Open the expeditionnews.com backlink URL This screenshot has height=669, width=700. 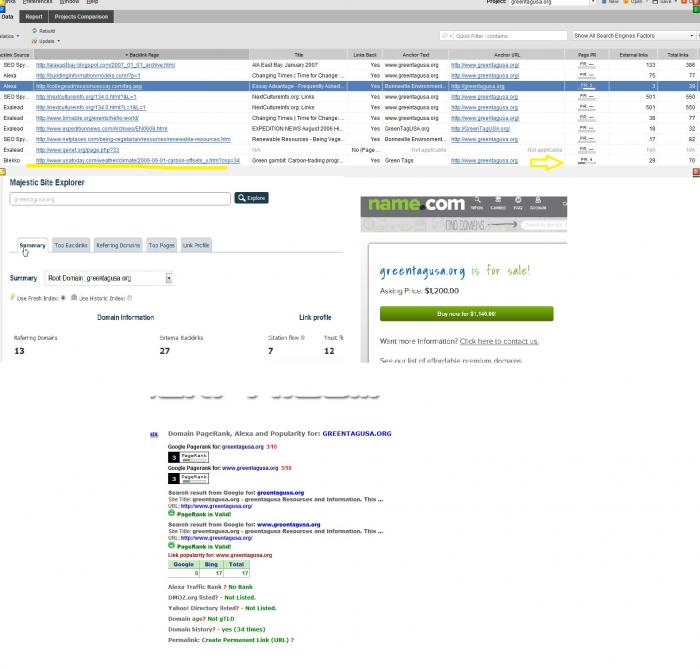tap(102, 129)
